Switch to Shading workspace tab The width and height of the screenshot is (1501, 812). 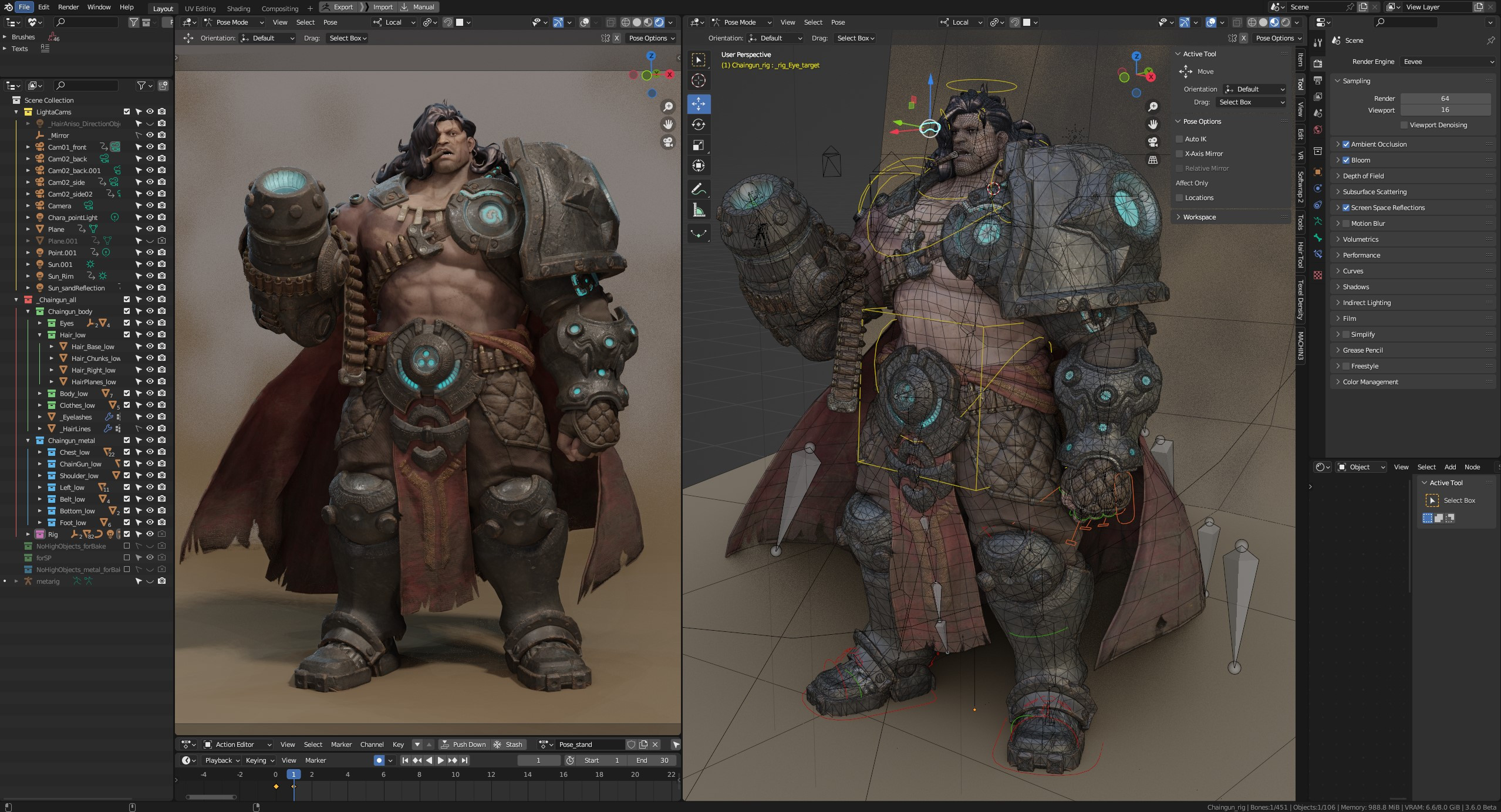pos(238,9)
